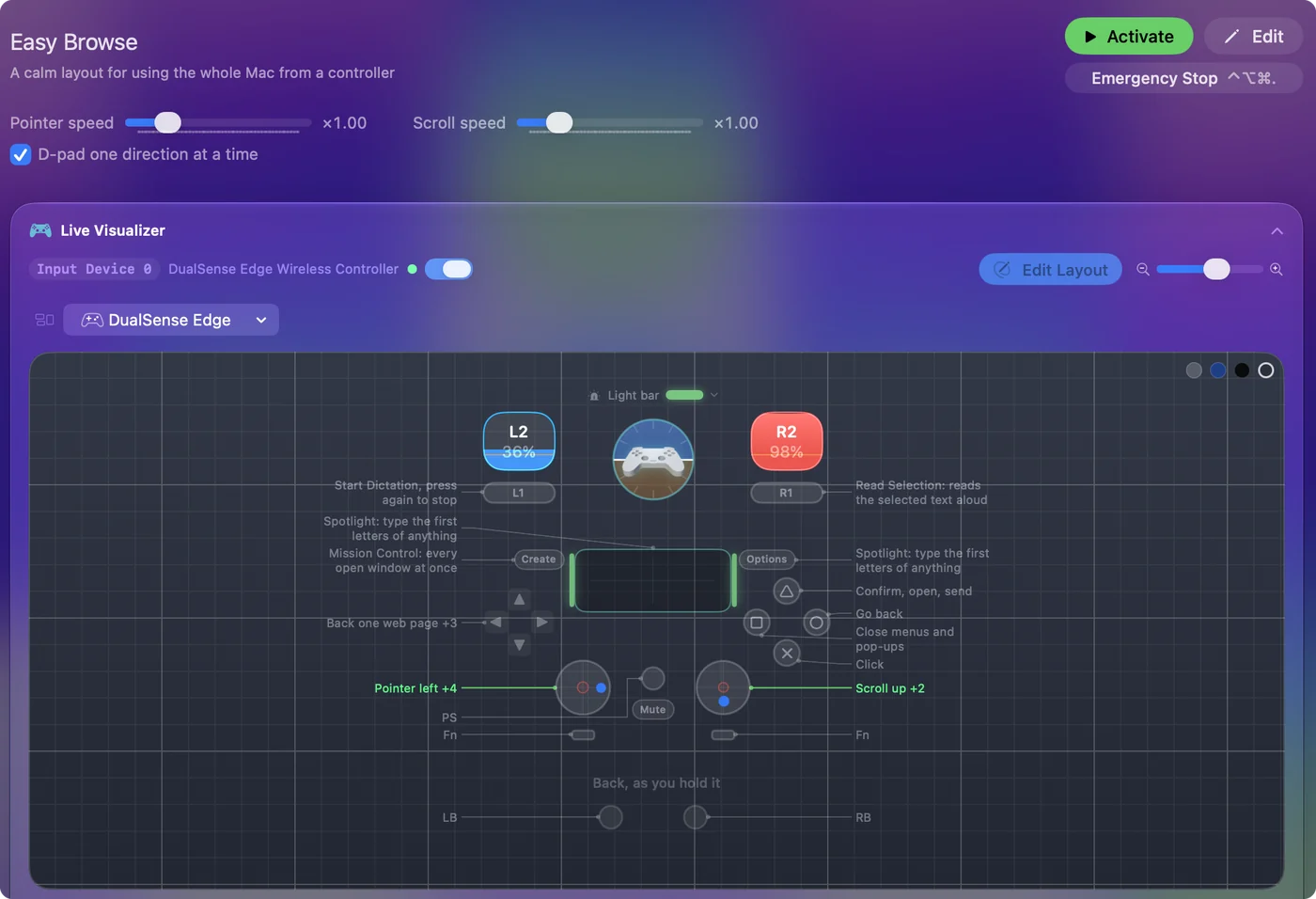Click the D-pad left arrow
Image resolution: width=1316 pixels, height=899 pixels.
(495, 622)
